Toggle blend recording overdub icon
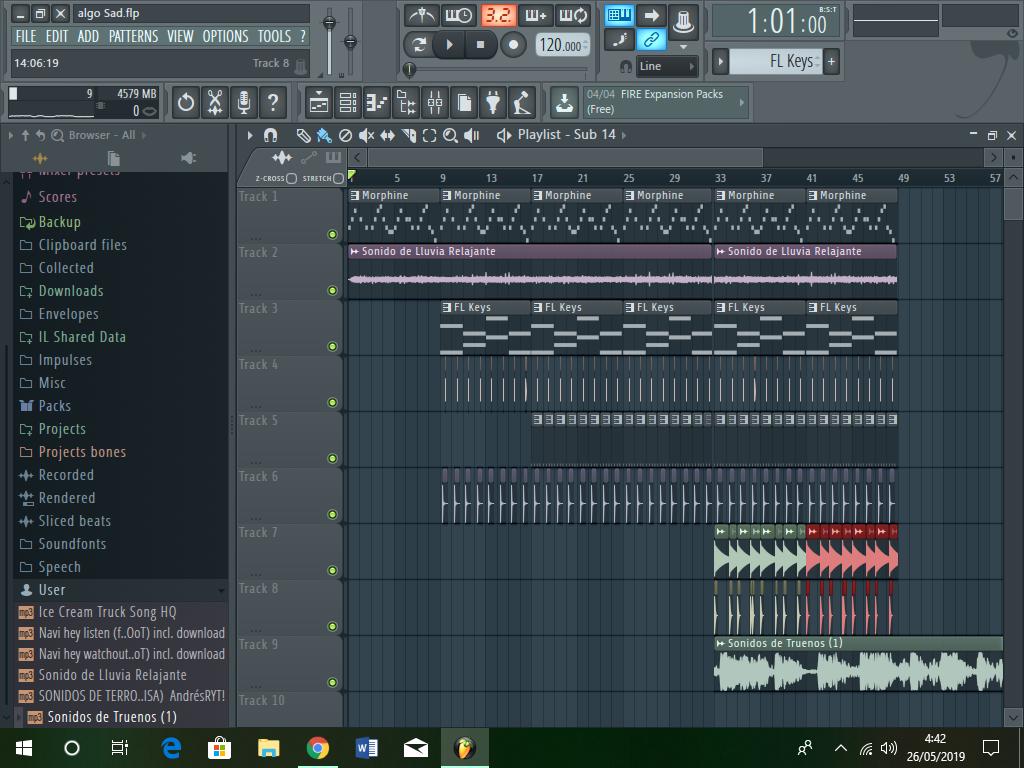 coord(536,14)
